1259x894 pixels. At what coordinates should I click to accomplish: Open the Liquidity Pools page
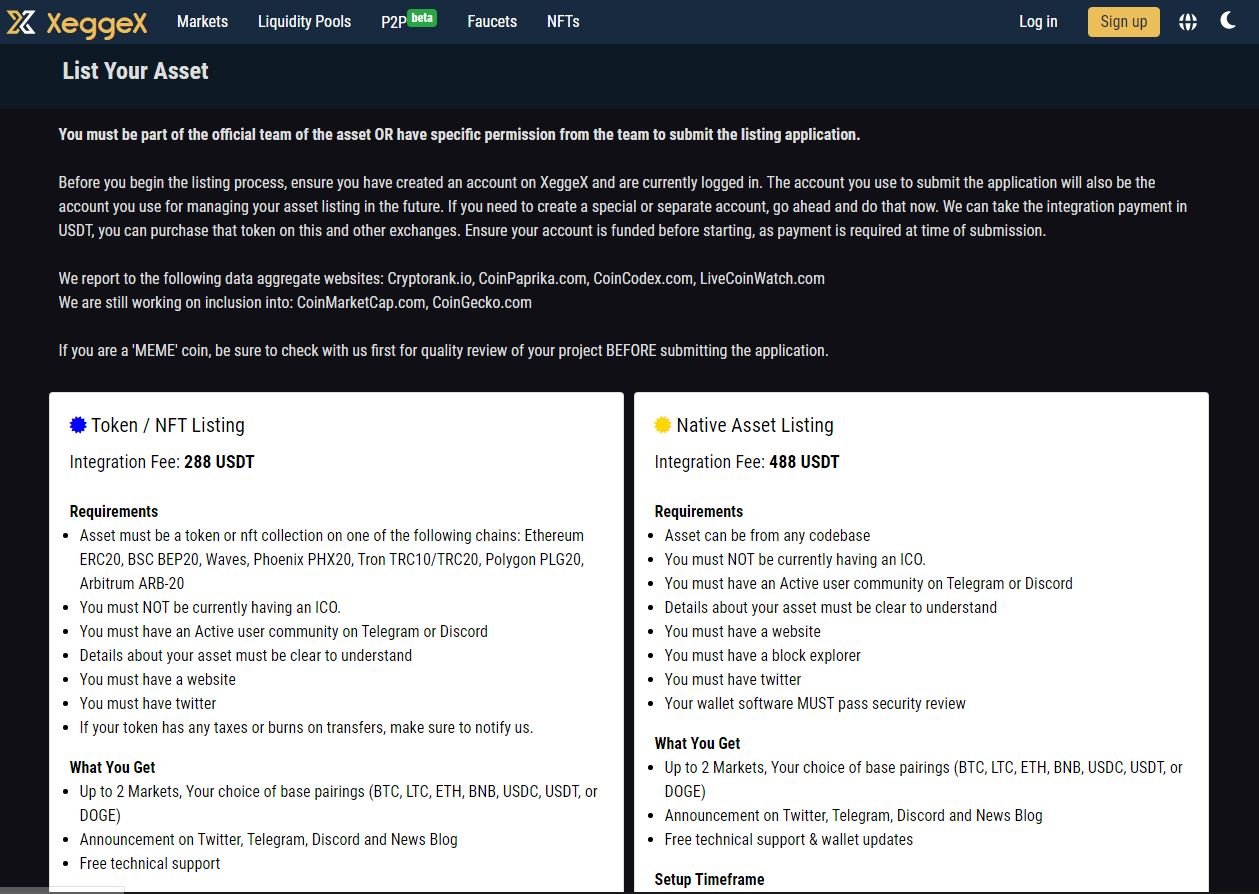[304, 21]
